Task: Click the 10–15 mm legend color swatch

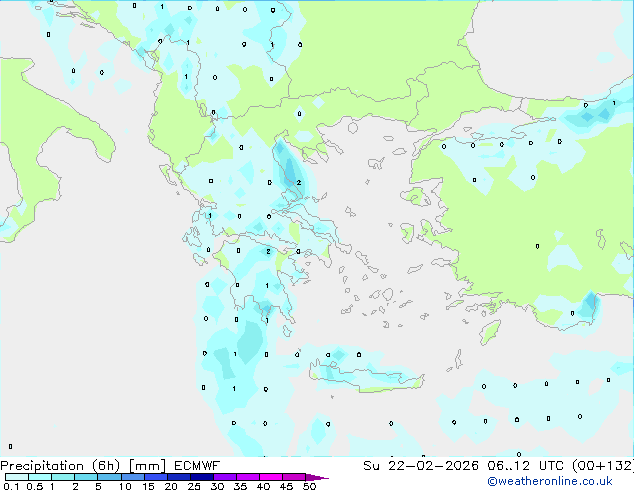Action: pyautogui.click(x=133, y=477)
